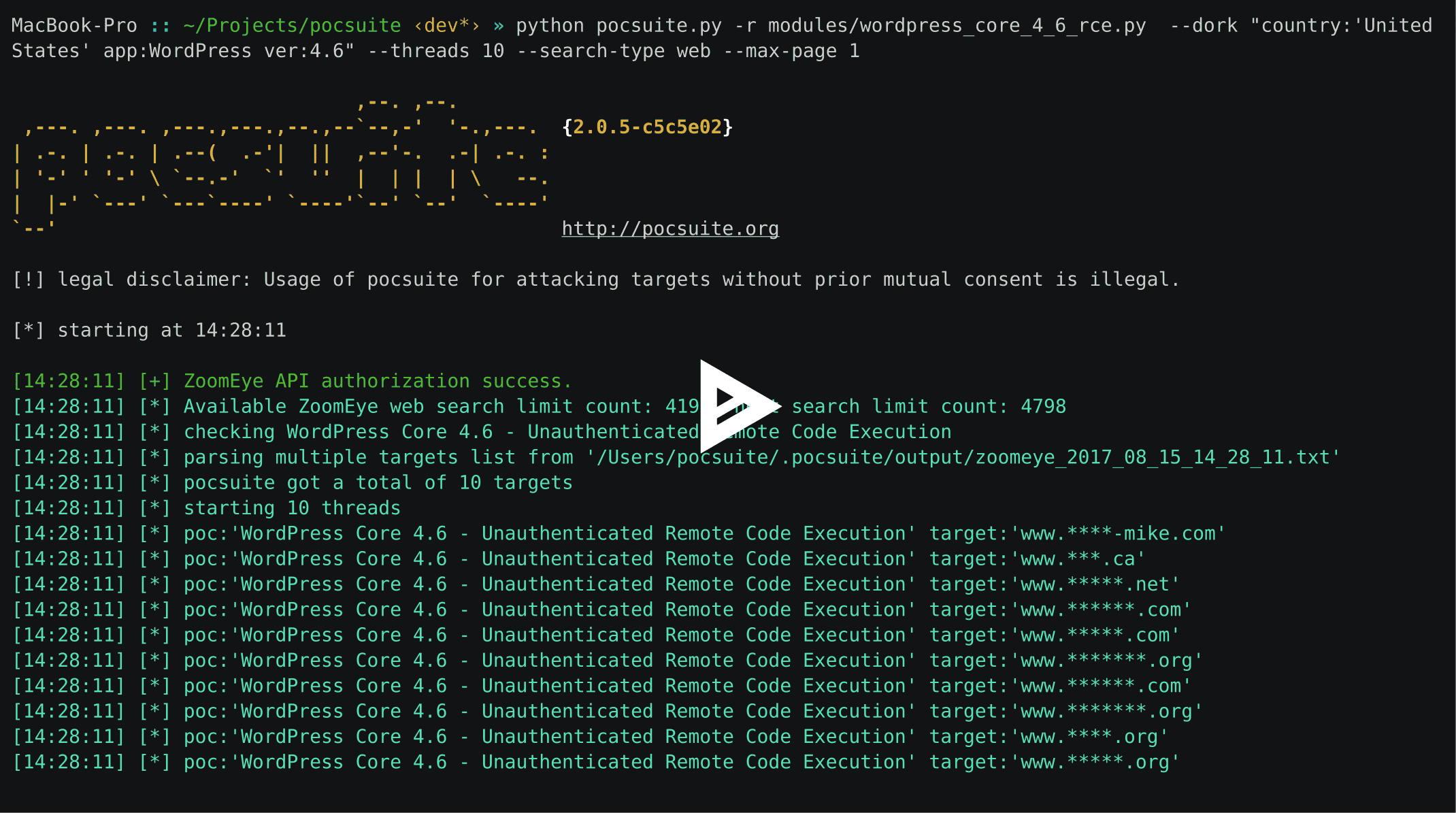Click the asciinema play button overlay
The image size is (1456, 813).
coord(740,406)
